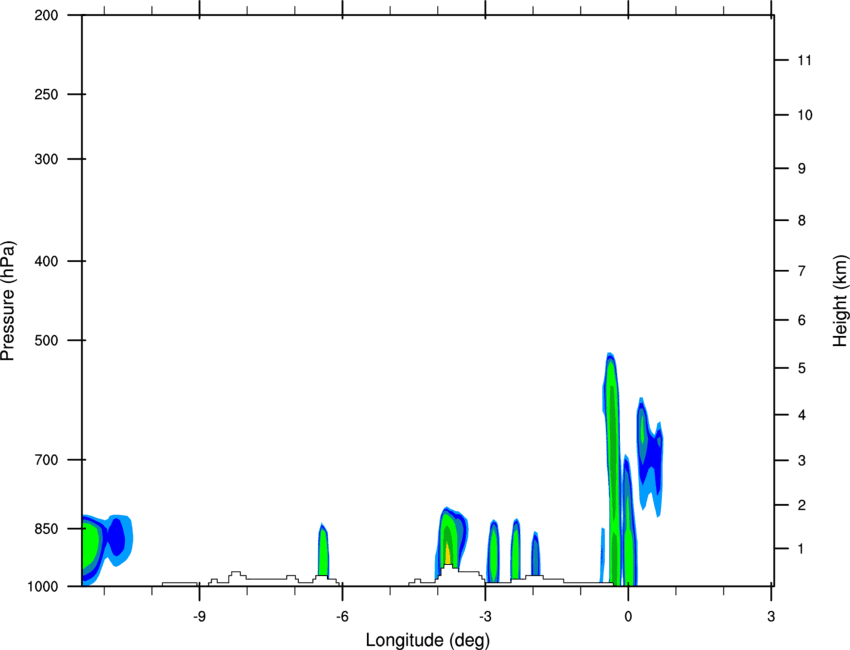
Task: Click the 400 pressure tick label
Action: click(x=46, y=261)
